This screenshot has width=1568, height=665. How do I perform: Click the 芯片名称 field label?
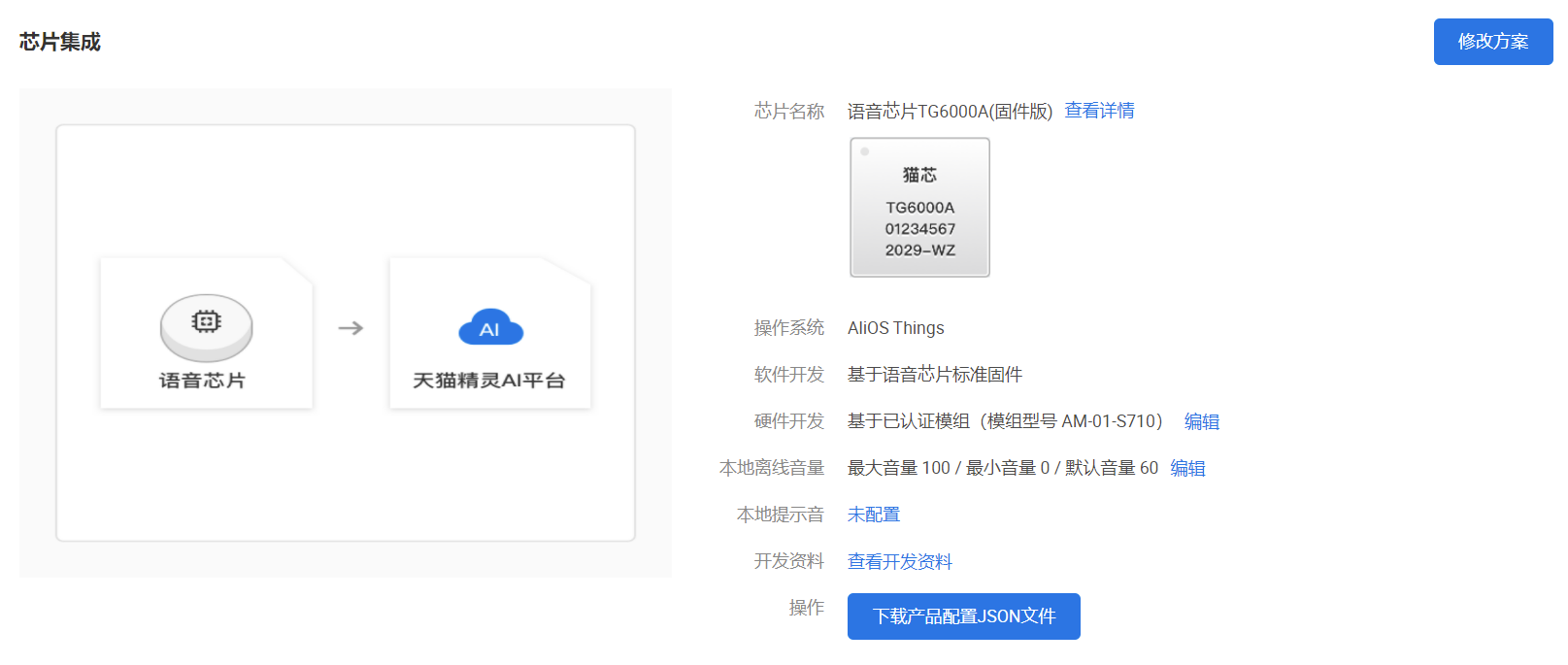click(789, 112)
